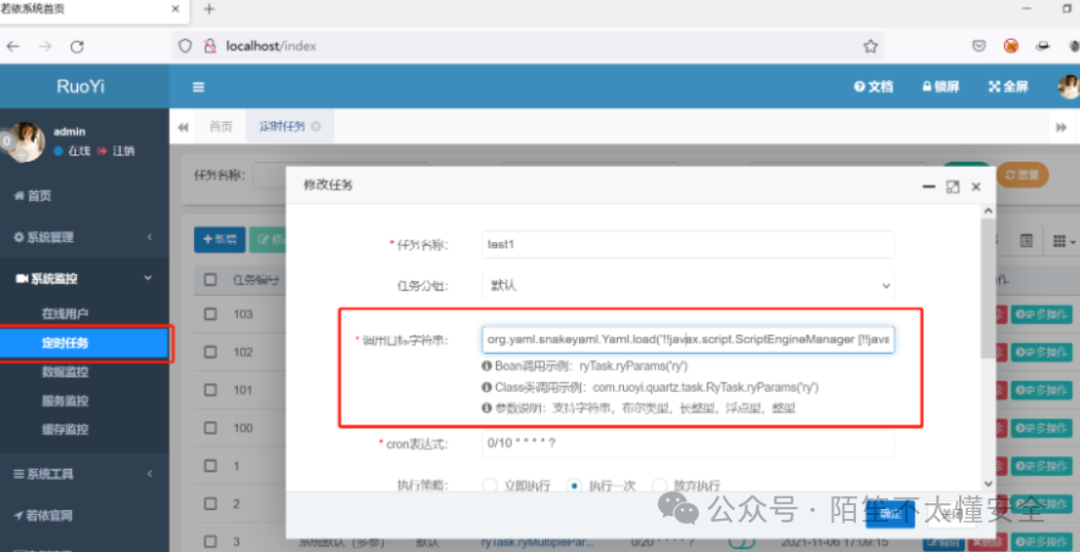Click the 任务名称 field with test1
This screenshot has width=1080, height=552.
pyautogui.click(x=688, y=245)
